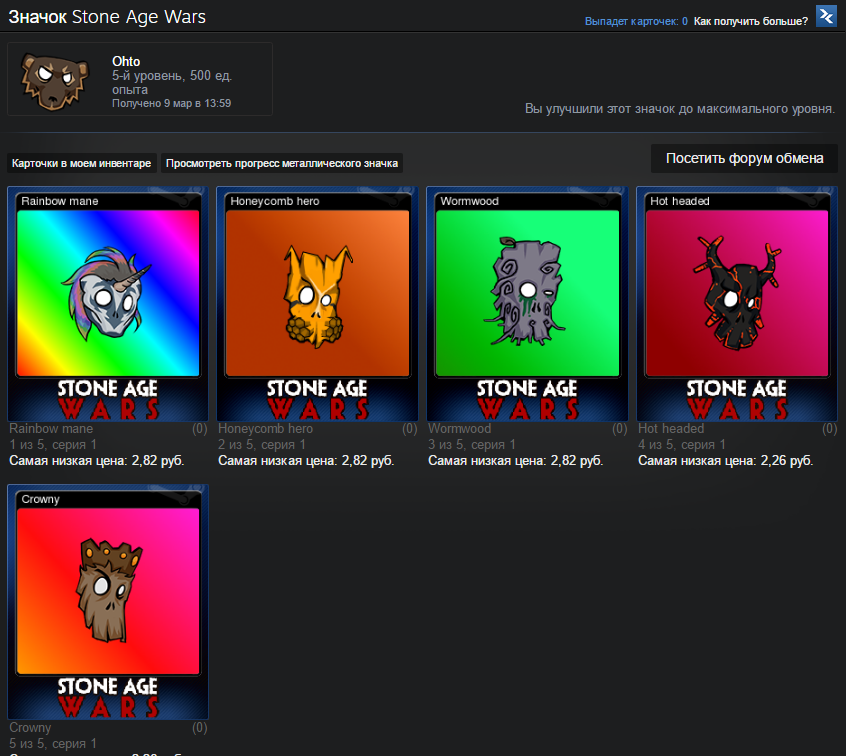The width and height of the screenshot is (846, 756).
Task: Click the blue arrow icon beside 'Как получить больше?'
Action: 826,16
